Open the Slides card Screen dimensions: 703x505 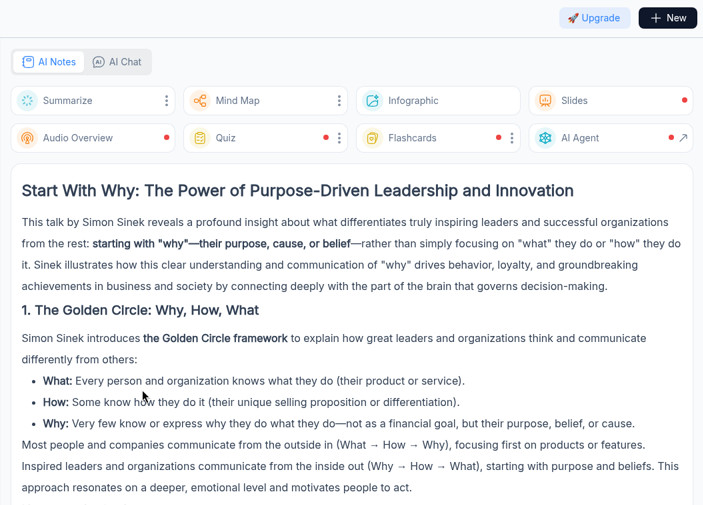pos(611,100)
